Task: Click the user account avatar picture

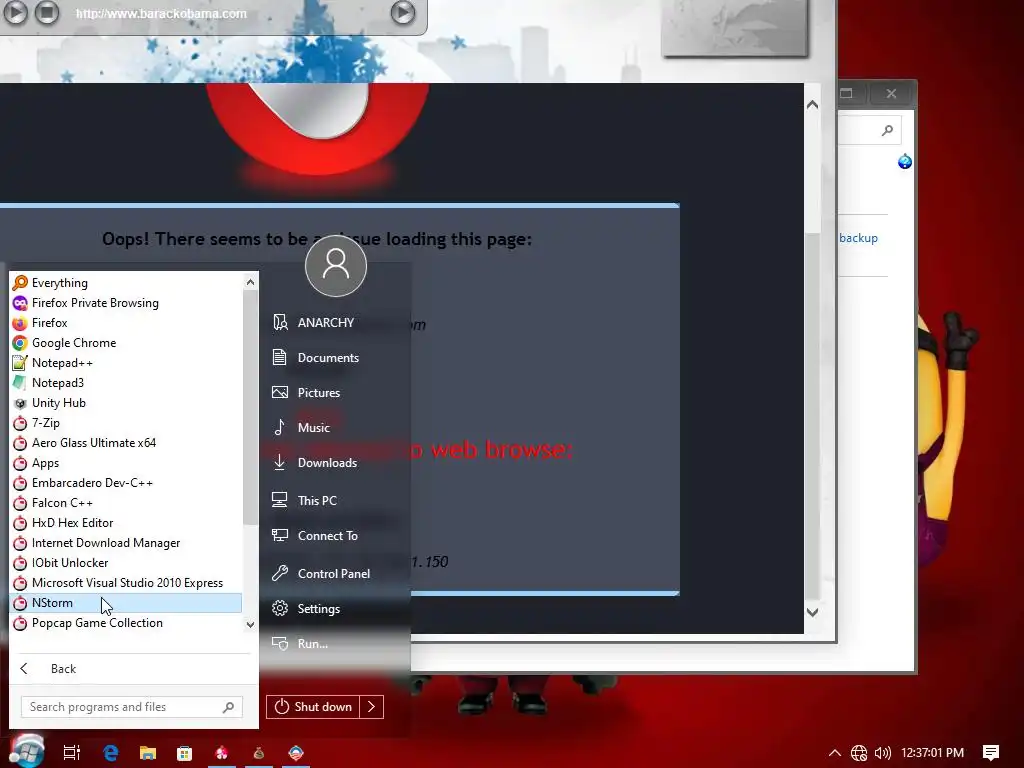Action: tap(336, 266)
